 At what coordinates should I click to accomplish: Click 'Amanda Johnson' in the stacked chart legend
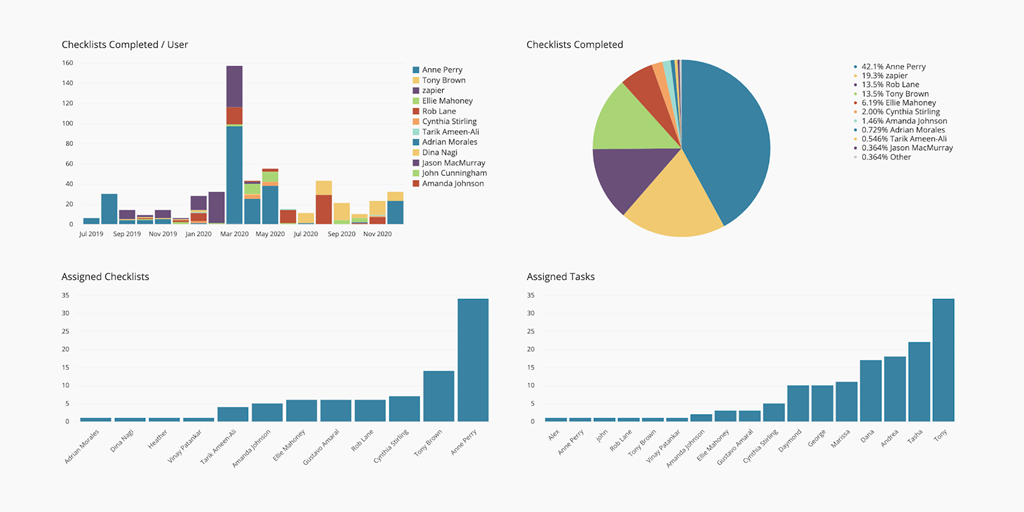448,184
